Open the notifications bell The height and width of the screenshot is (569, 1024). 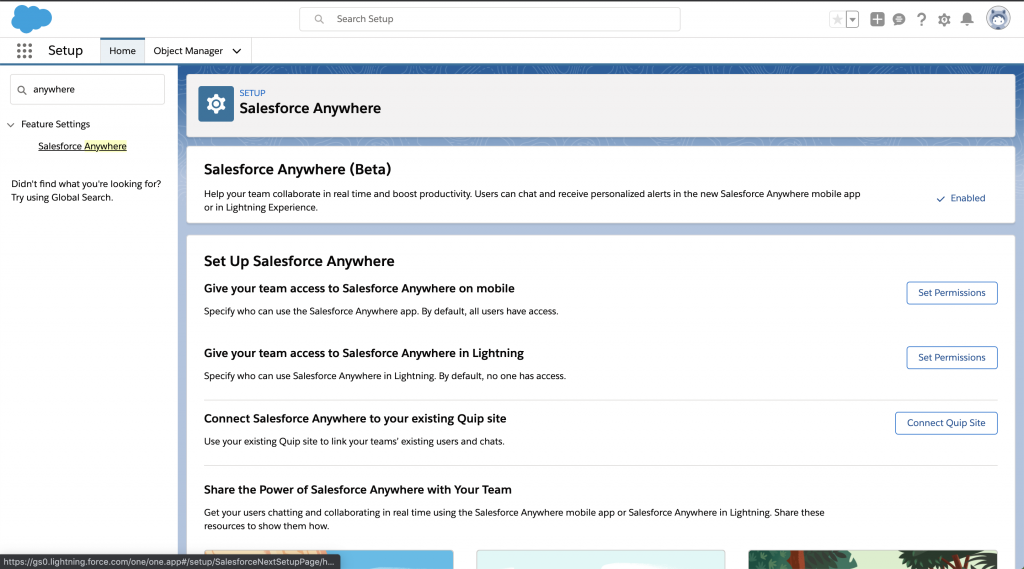pos(967,20)
